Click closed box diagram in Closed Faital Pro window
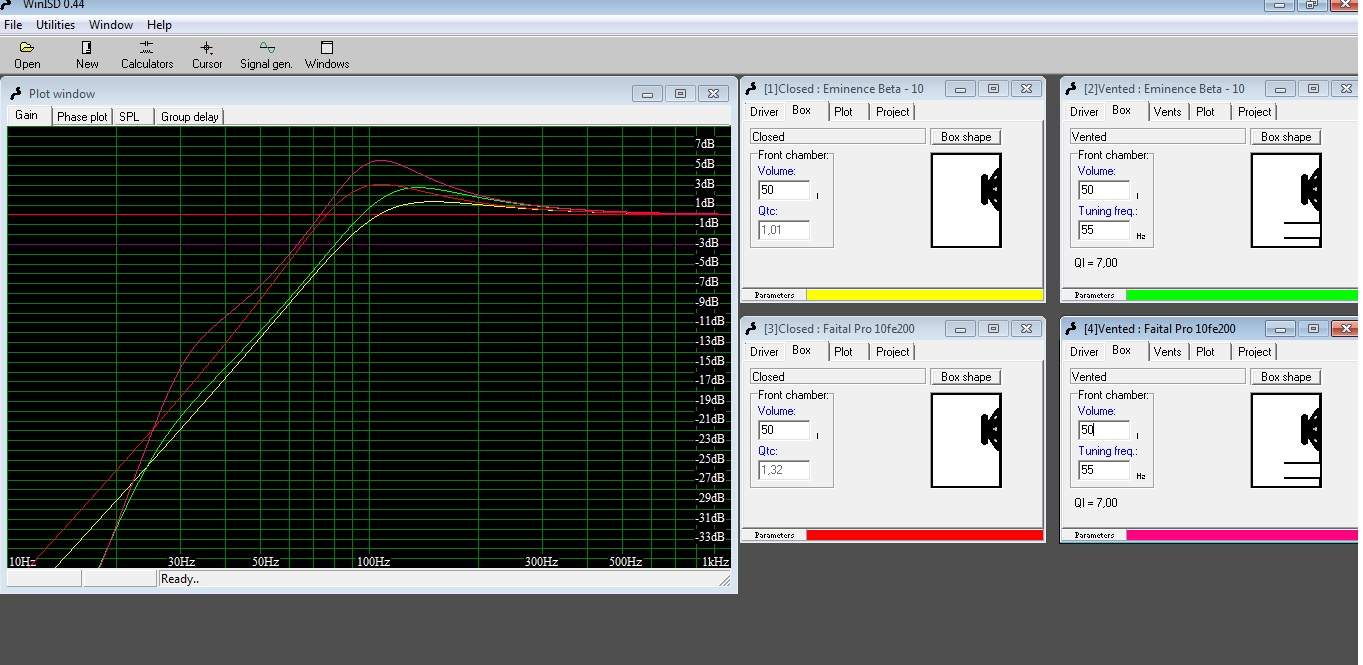 966,440
